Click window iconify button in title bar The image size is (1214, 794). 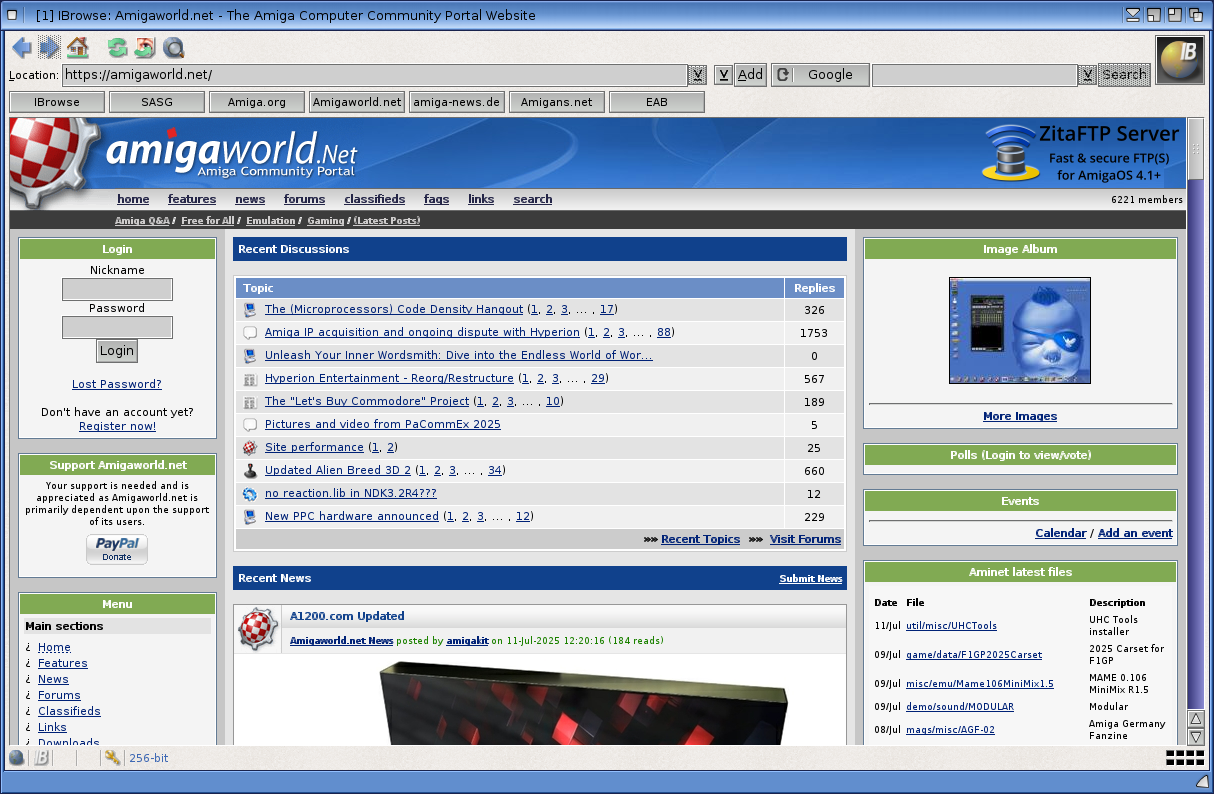[1133, 15]
